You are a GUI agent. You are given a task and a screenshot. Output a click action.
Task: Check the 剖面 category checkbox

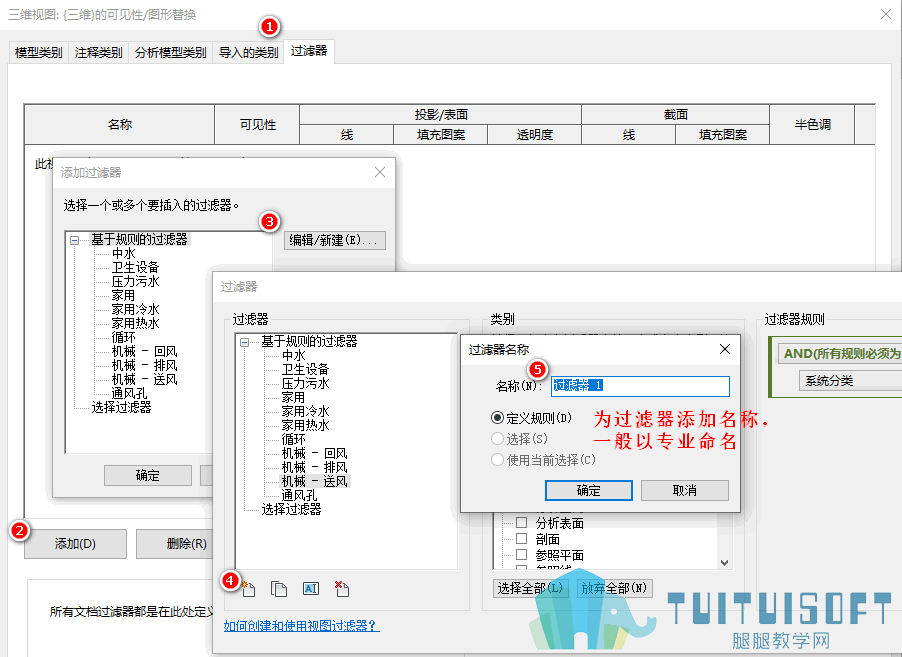click(521, 538)
